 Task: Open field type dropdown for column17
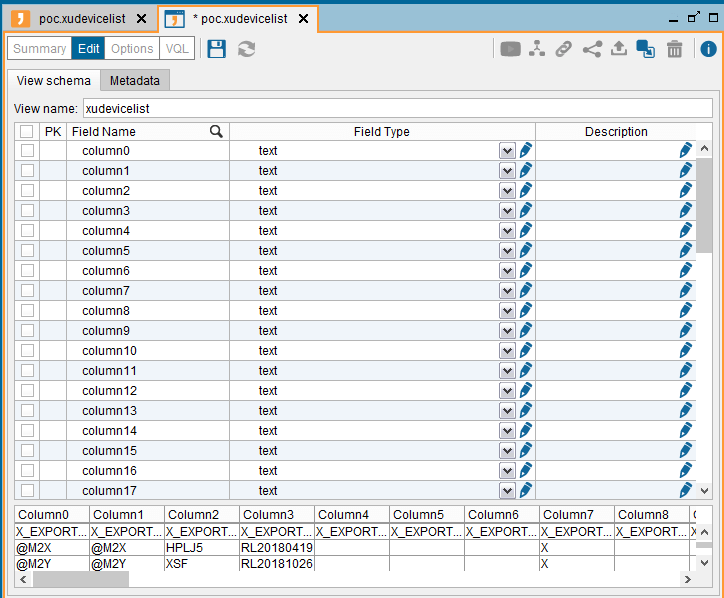pos(507,491)
